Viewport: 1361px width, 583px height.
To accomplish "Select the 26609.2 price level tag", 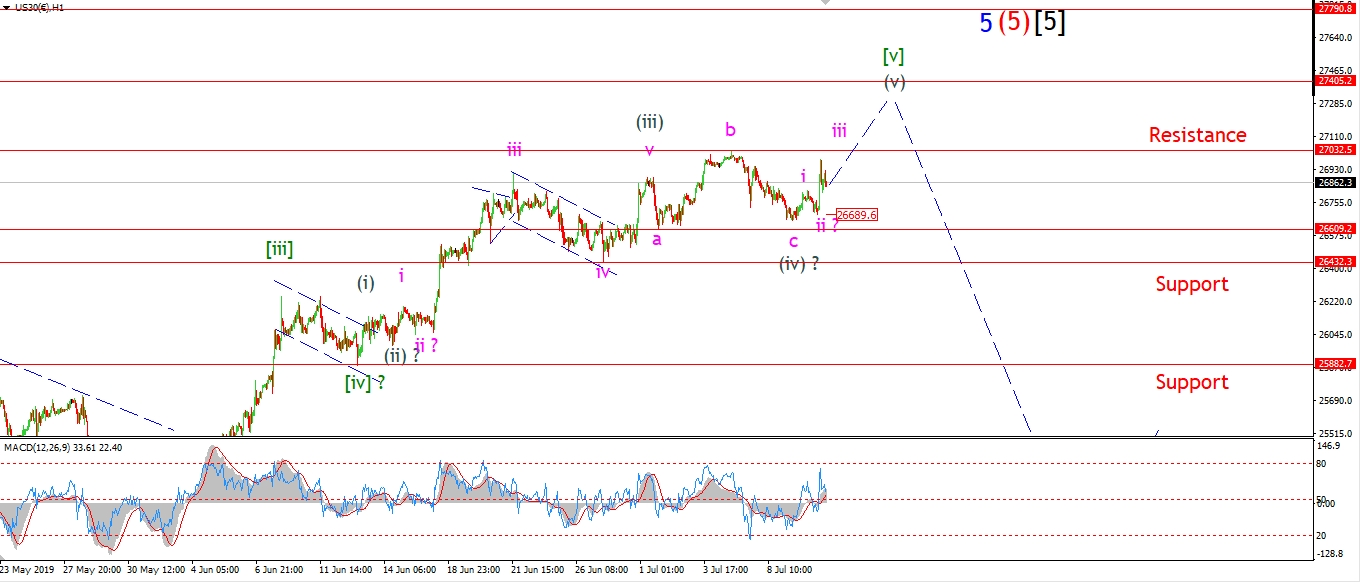I will click(x=1336, y=229).
